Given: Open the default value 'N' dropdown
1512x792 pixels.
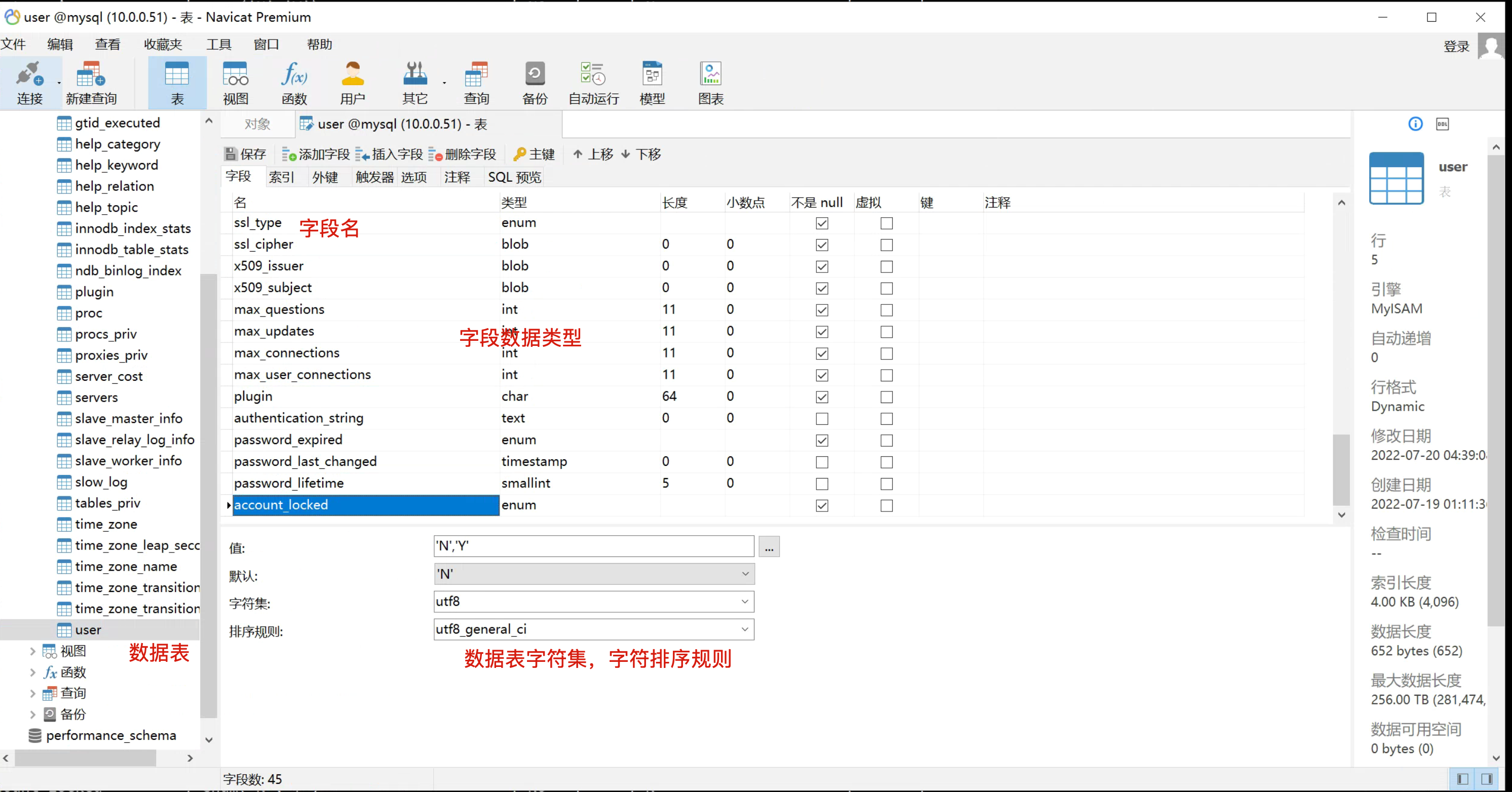Looking at the screenshot, I should (x=745, y=574).
